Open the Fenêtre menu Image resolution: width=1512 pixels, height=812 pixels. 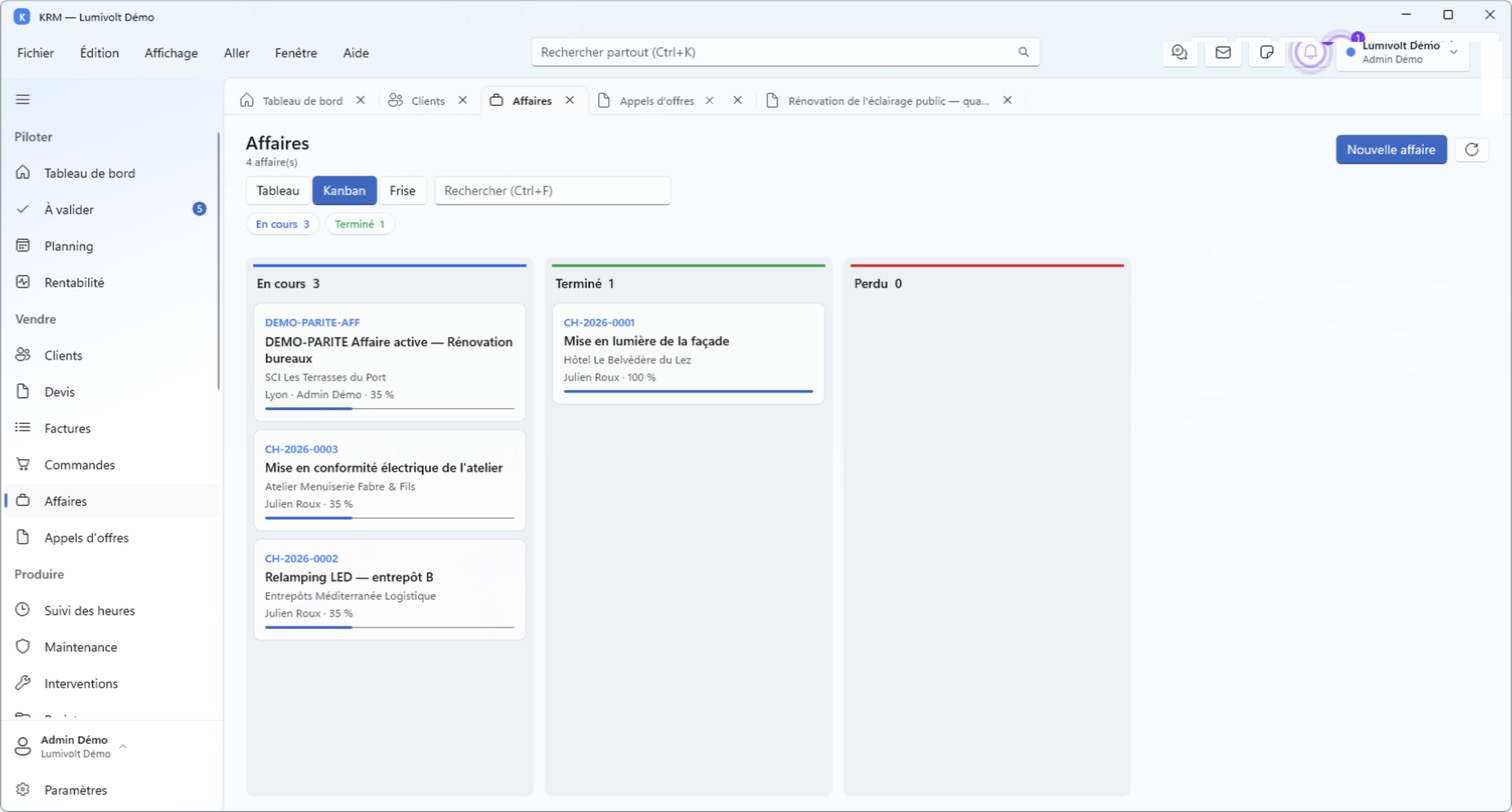[296, 53]
